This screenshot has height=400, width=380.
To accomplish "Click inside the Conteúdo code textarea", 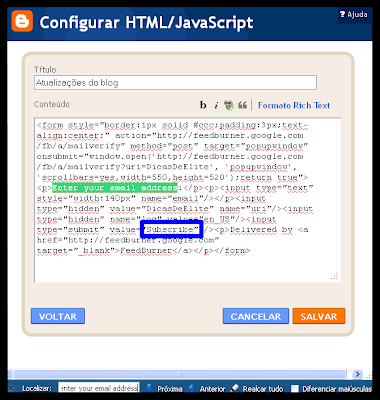I will click(x=187, y=200).
